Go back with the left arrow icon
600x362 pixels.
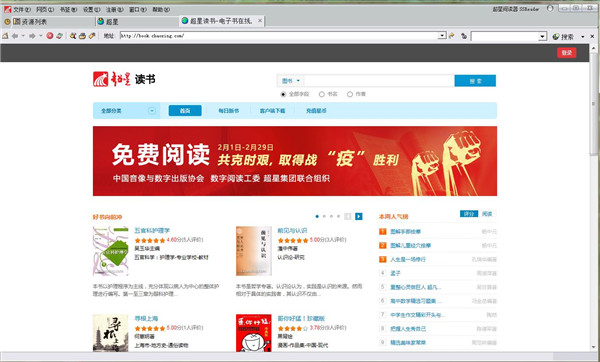[x=15, y=36]
